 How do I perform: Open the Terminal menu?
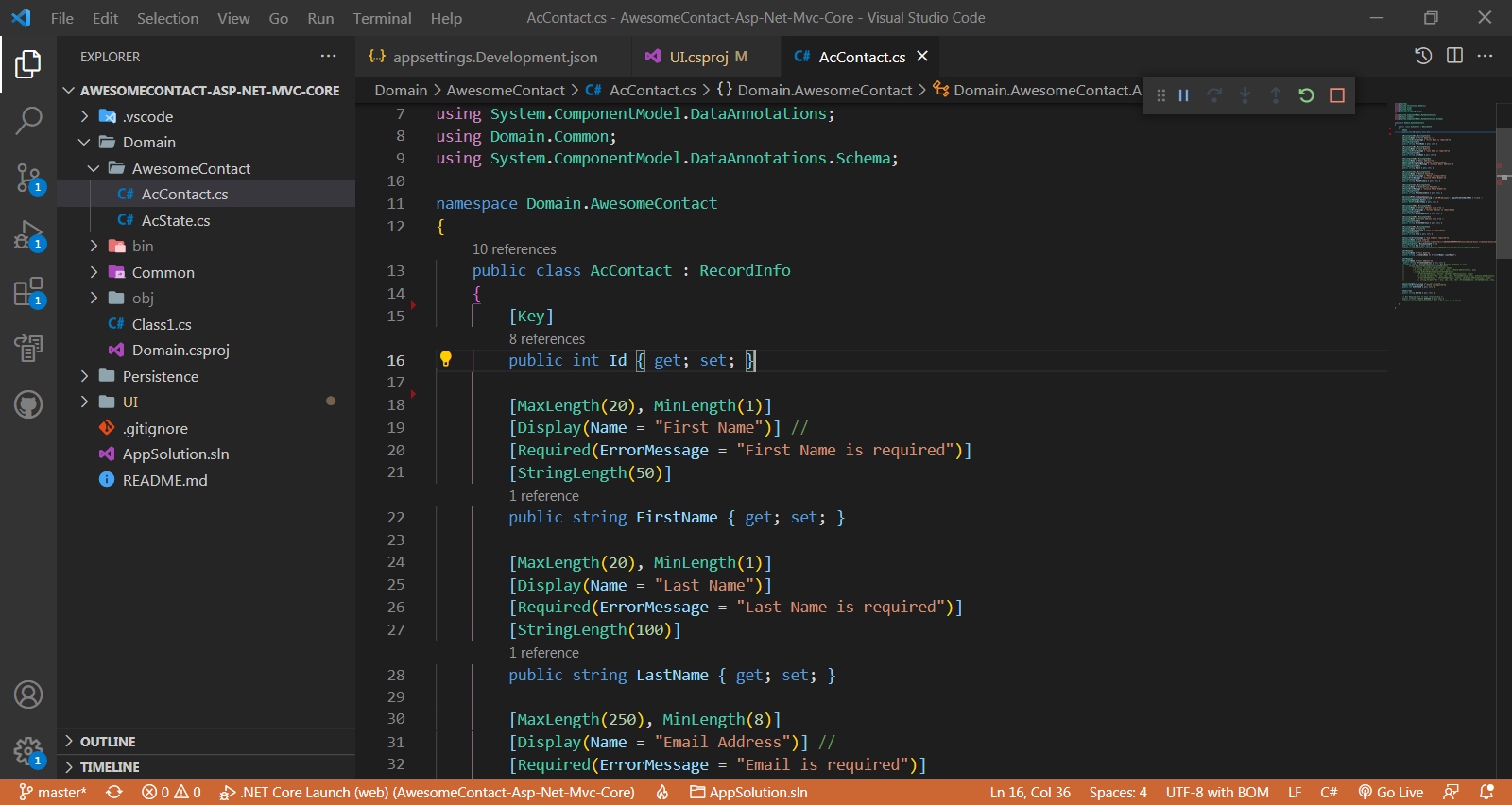click(382, 18)
